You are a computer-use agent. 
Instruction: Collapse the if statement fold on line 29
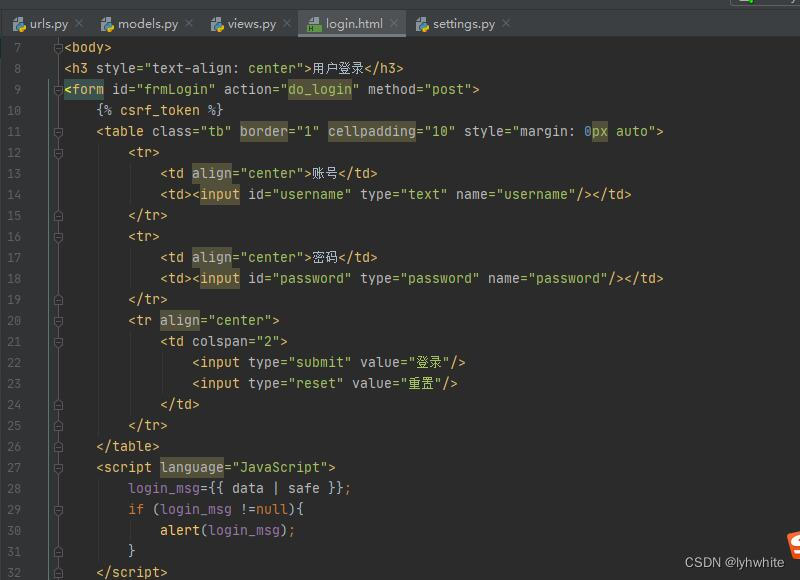pos(58,510)
